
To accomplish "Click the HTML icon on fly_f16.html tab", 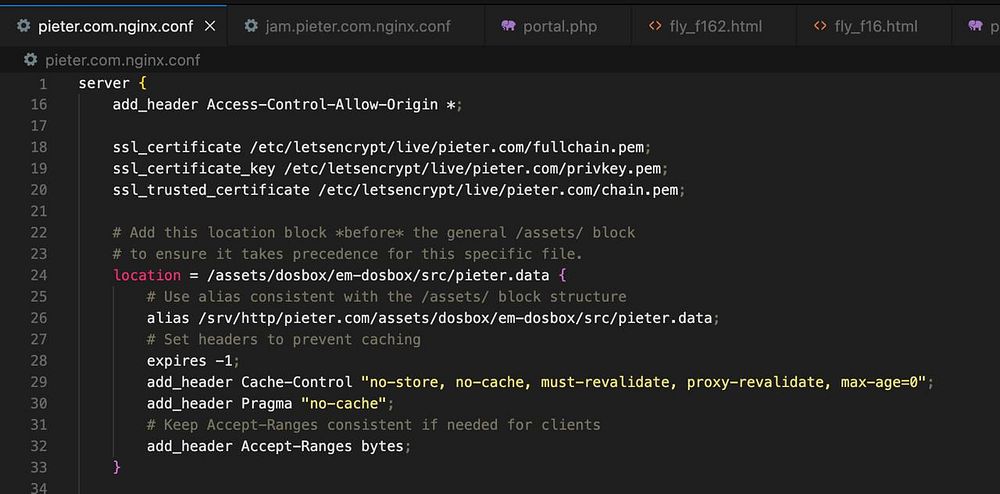I will [x=820, y=26].
